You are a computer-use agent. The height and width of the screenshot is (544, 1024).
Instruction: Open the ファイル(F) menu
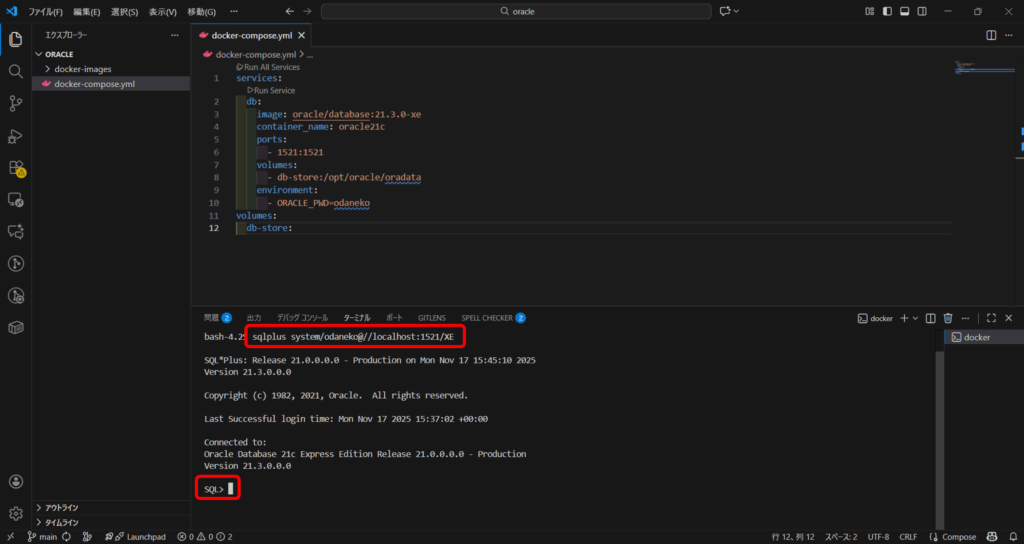46,12
